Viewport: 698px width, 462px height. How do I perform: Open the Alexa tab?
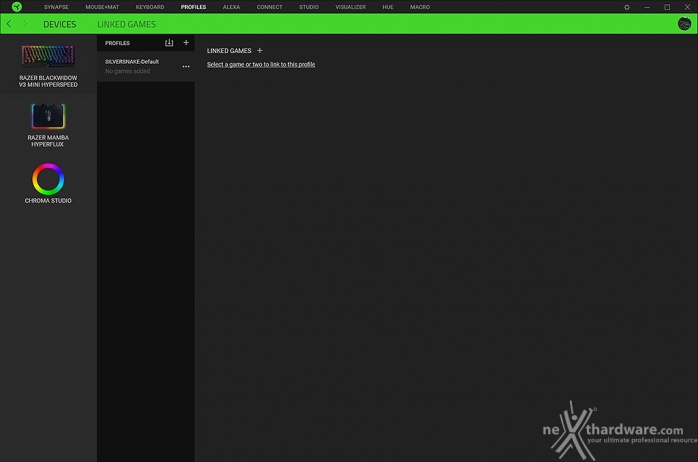pos(231,7)
